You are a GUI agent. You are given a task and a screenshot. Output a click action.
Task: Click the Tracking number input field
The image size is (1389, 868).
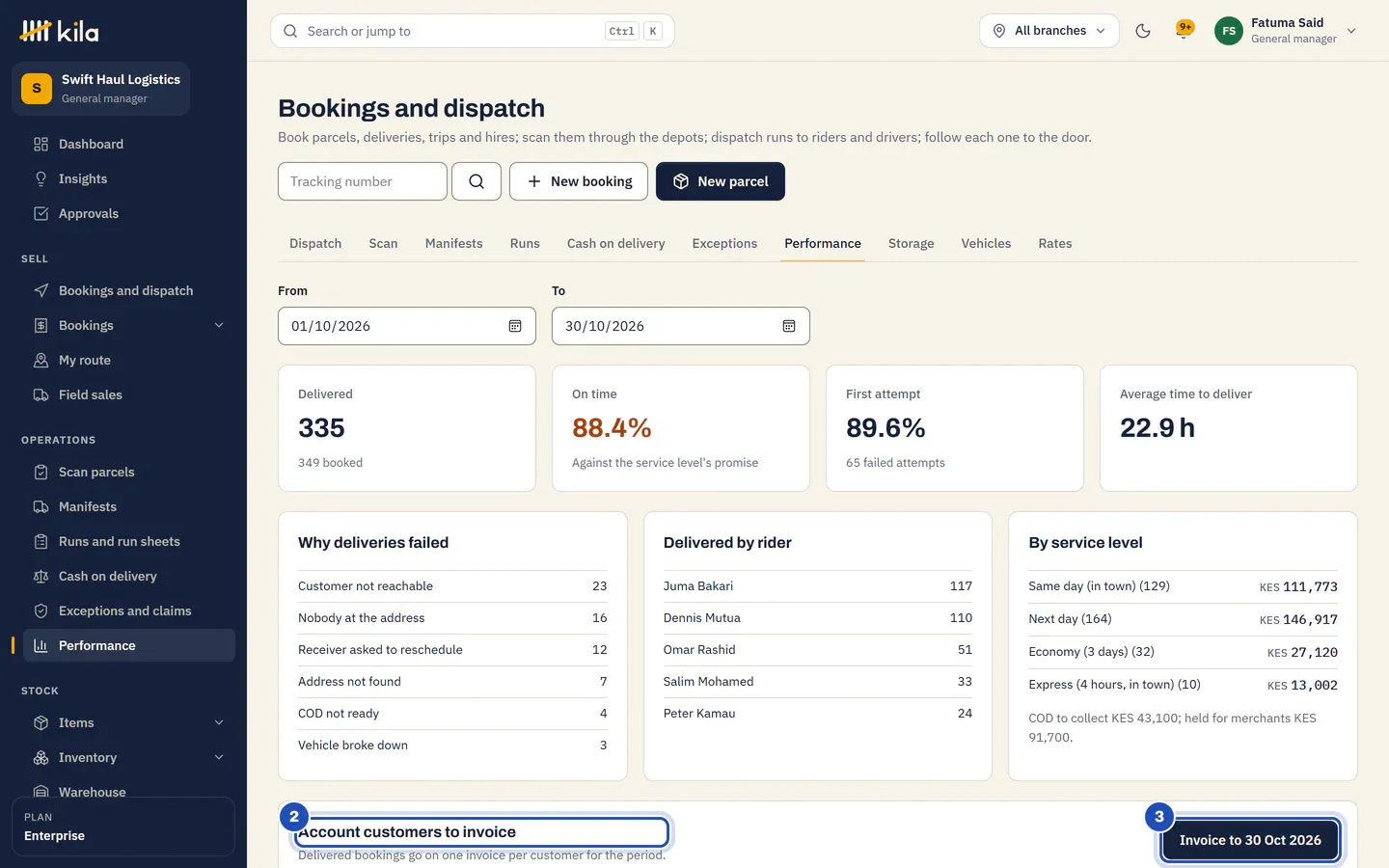363,181
